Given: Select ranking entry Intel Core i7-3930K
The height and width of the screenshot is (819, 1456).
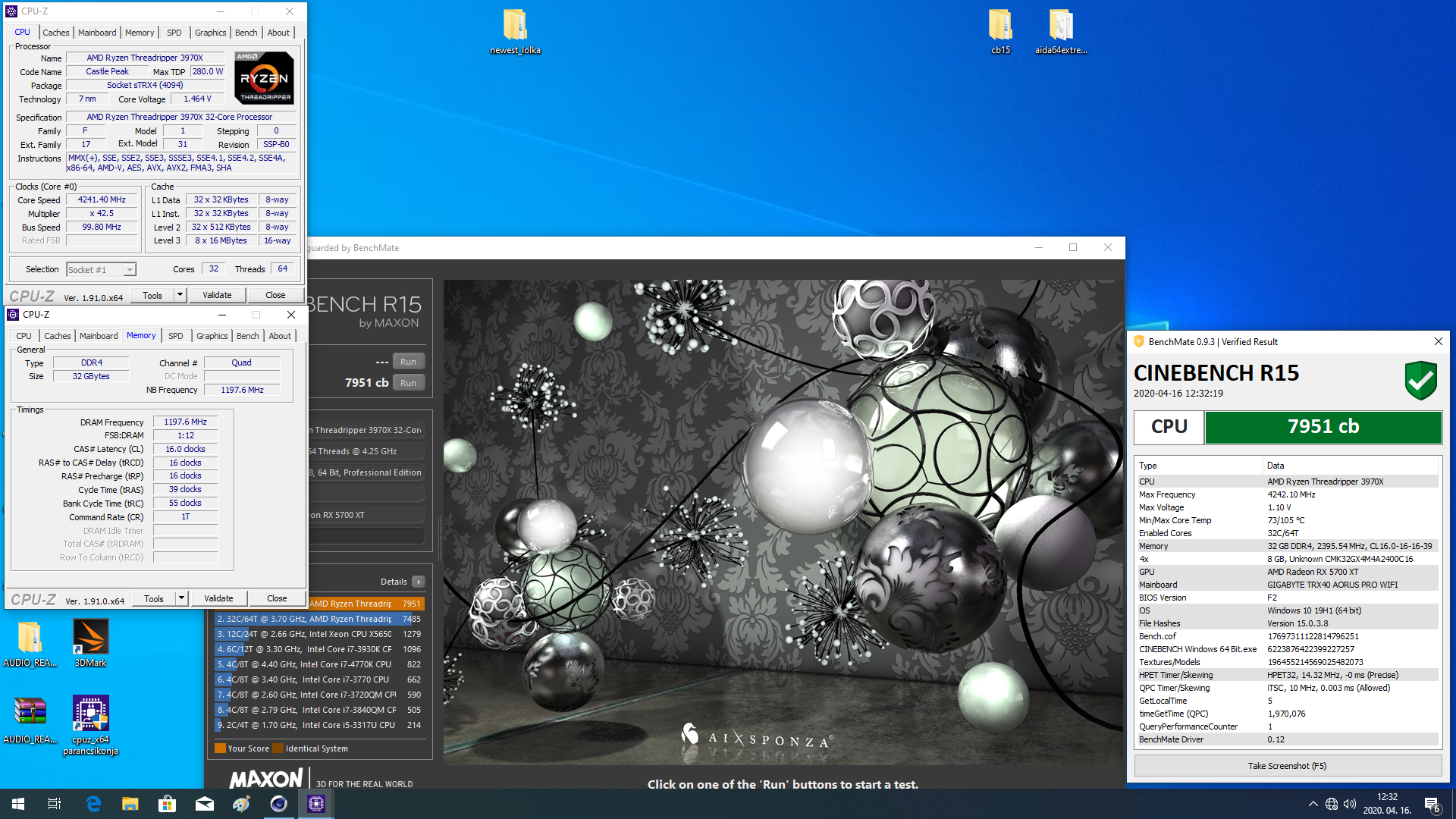Looking at the screenshot, I should click(x=319, y=649).
